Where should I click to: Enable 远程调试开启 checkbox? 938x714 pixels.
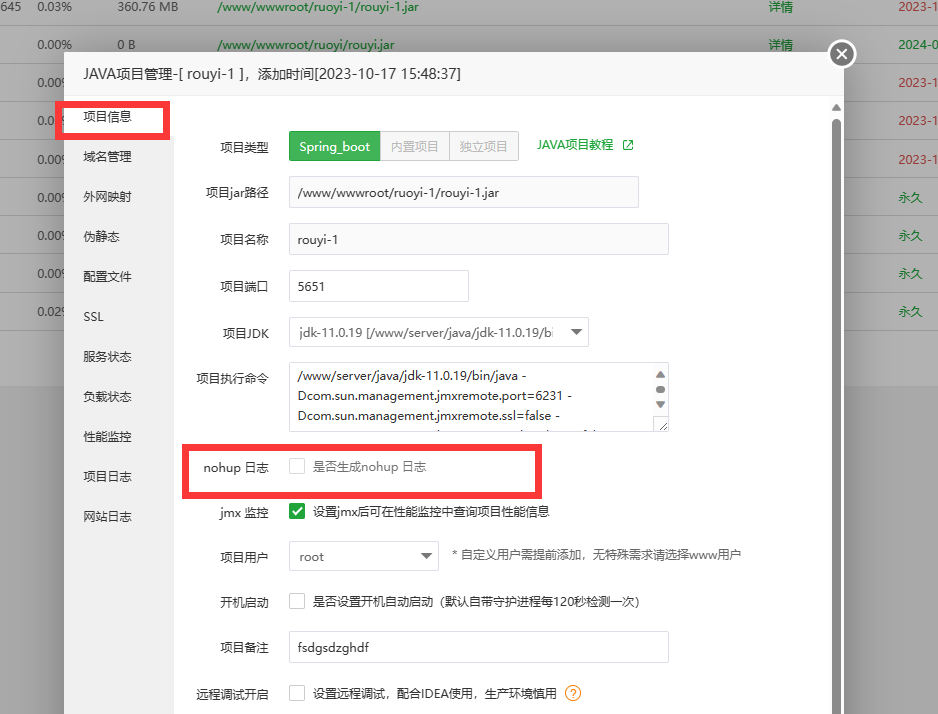pyautogui.click(x=297, y=693)
